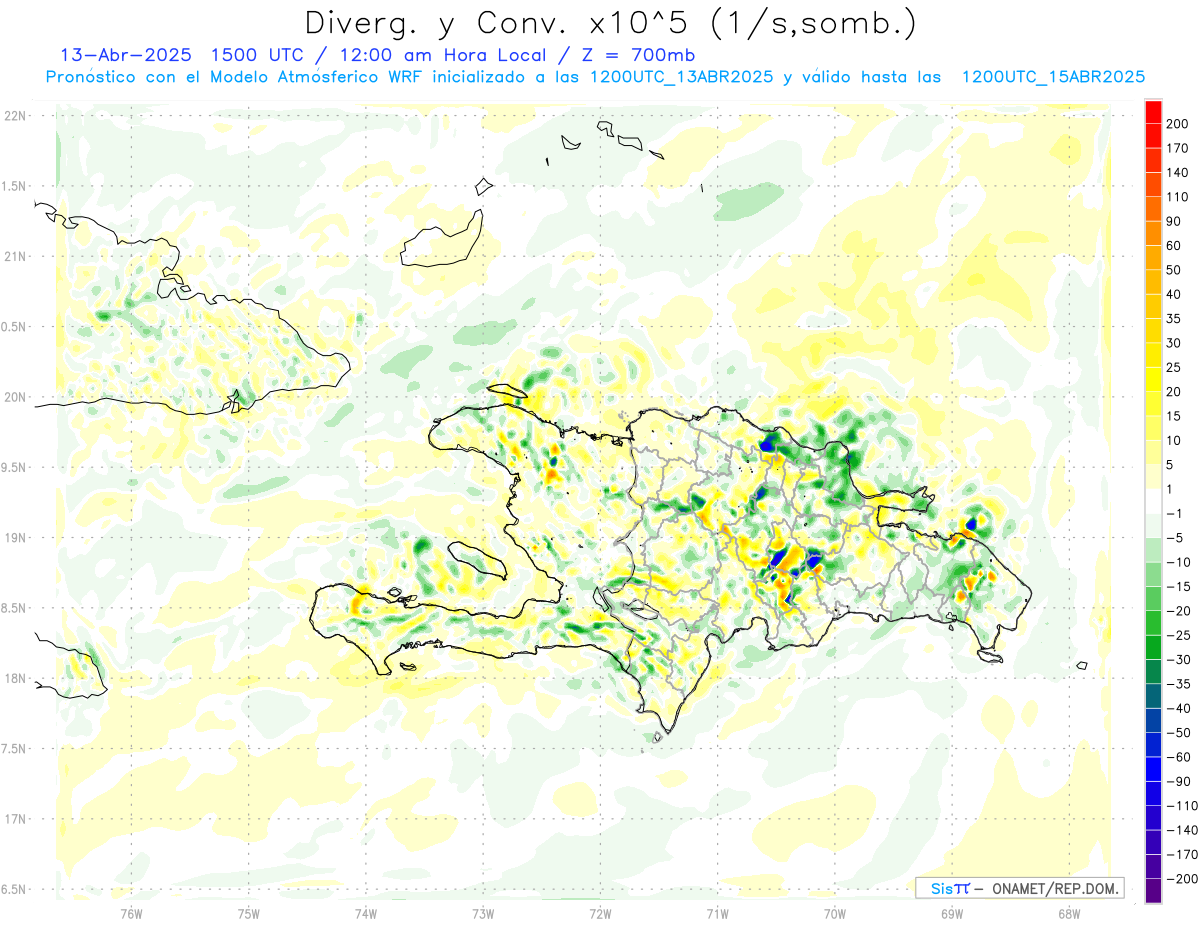Click the '18N' latitude label
This screenshot has width=1200, height=927.
14,678
